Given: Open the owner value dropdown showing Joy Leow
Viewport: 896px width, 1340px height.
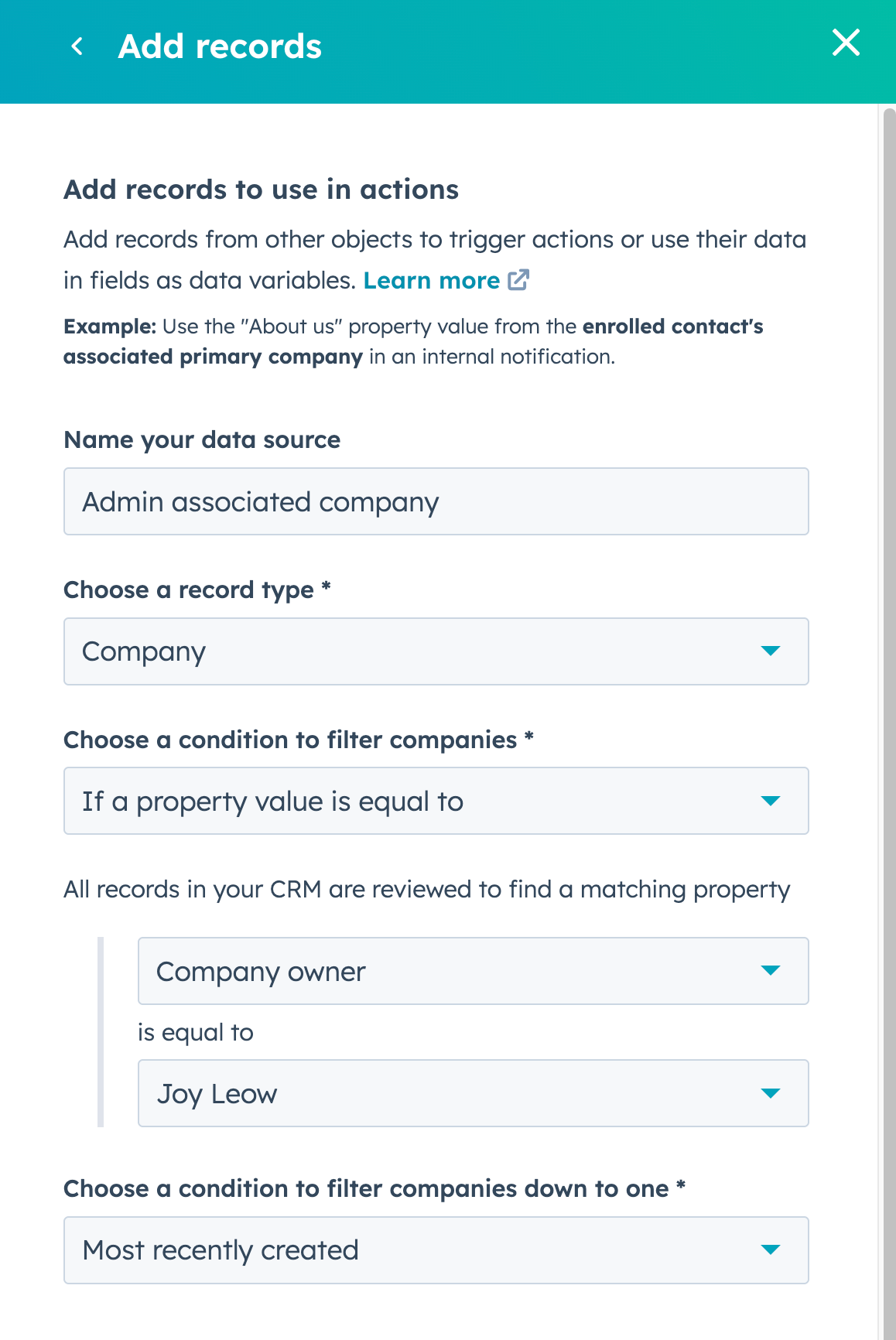Looking at the screenshot, I should (473, 1094).
